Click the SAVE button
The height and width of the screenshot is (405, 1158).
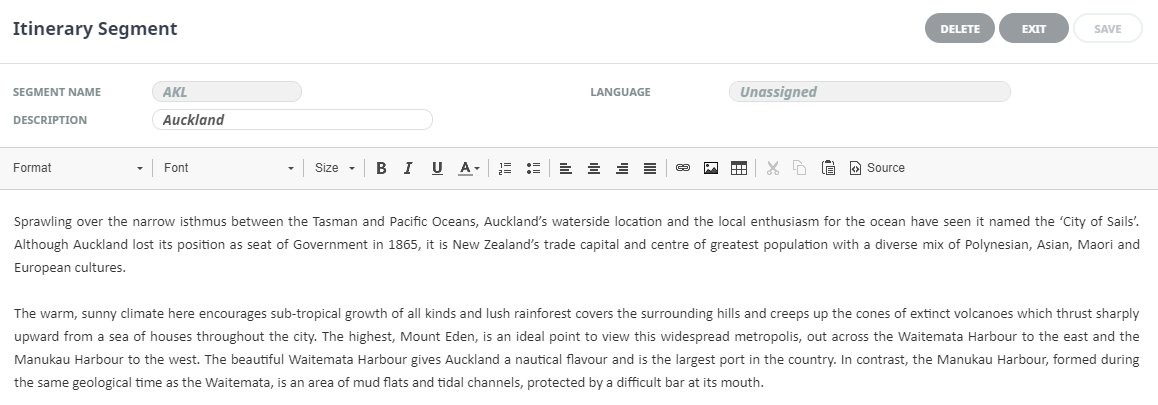[x=1107, y=29]
